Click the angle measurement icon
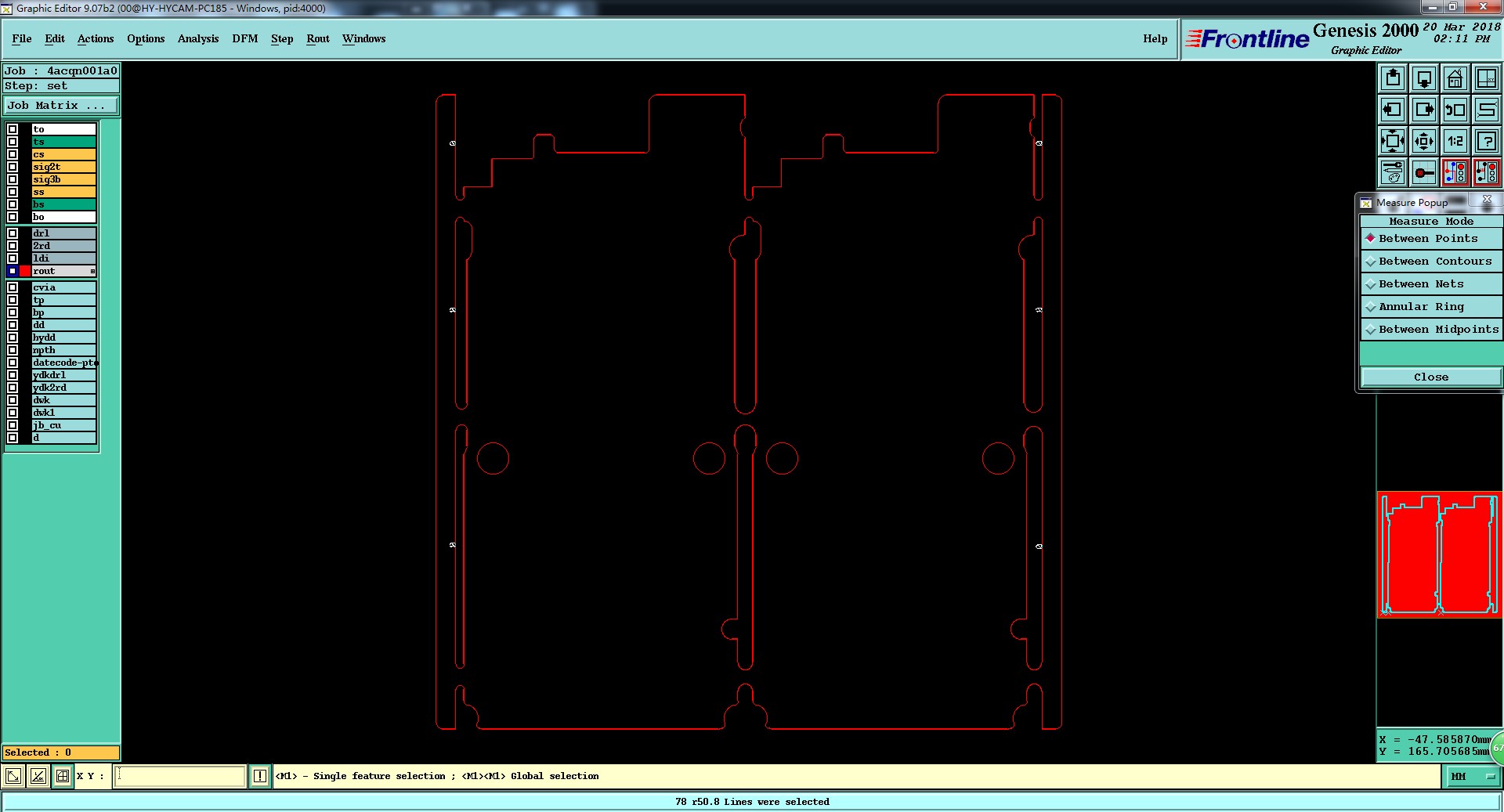Image resolution: width=1504 pixels, height=812 pixels. coord(38,776)
